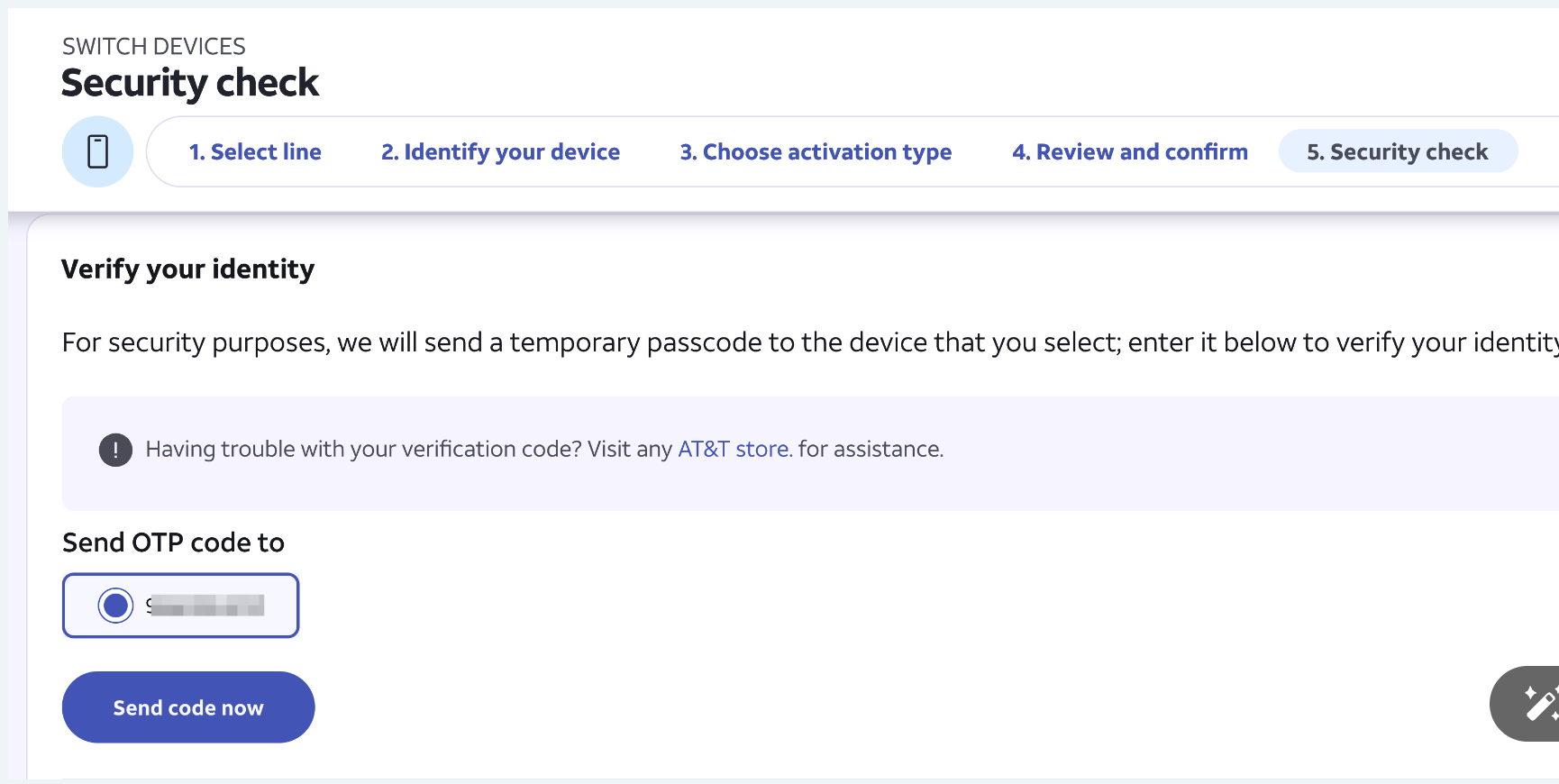
Task: Select the 5. Security check step
Action: pos(1398,151)
